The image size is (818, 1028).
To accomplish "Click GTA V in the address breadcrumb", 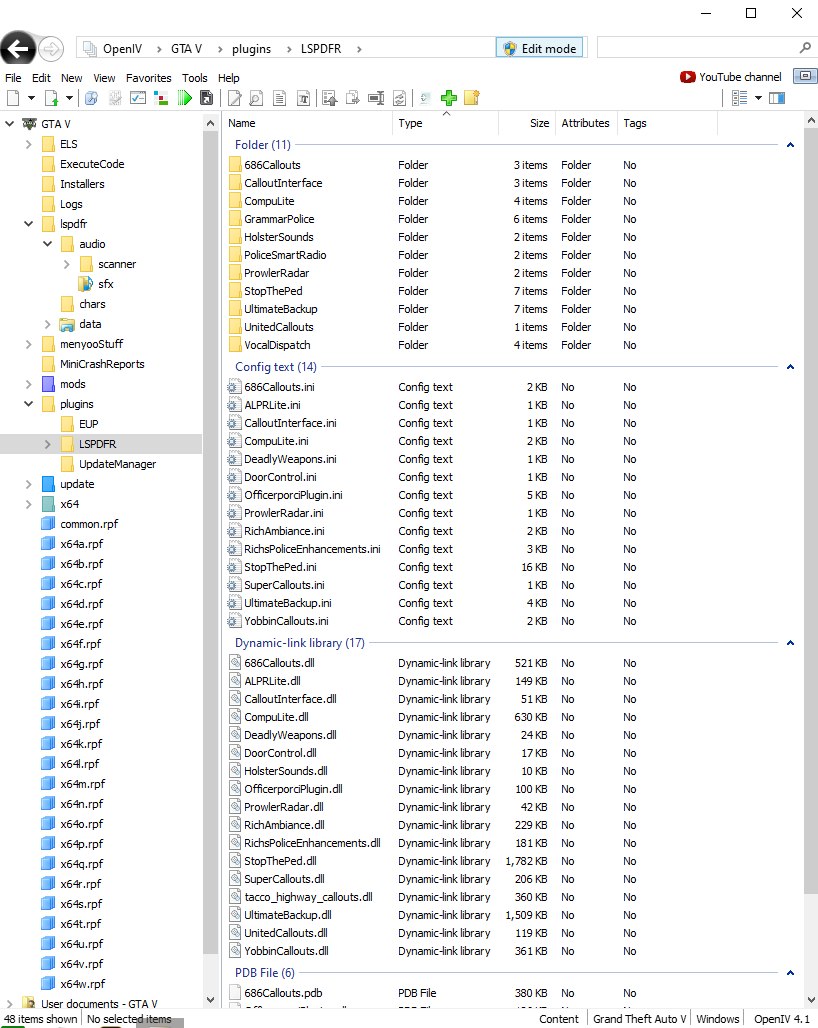I will tap(186, 49).
